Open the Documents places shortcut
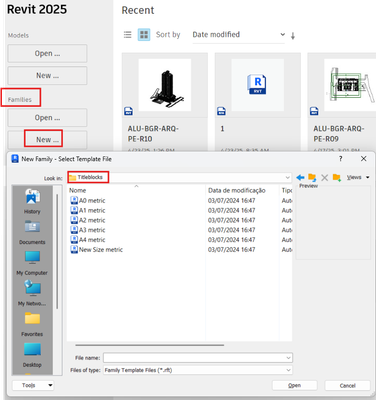 click(x=32, y=232)
